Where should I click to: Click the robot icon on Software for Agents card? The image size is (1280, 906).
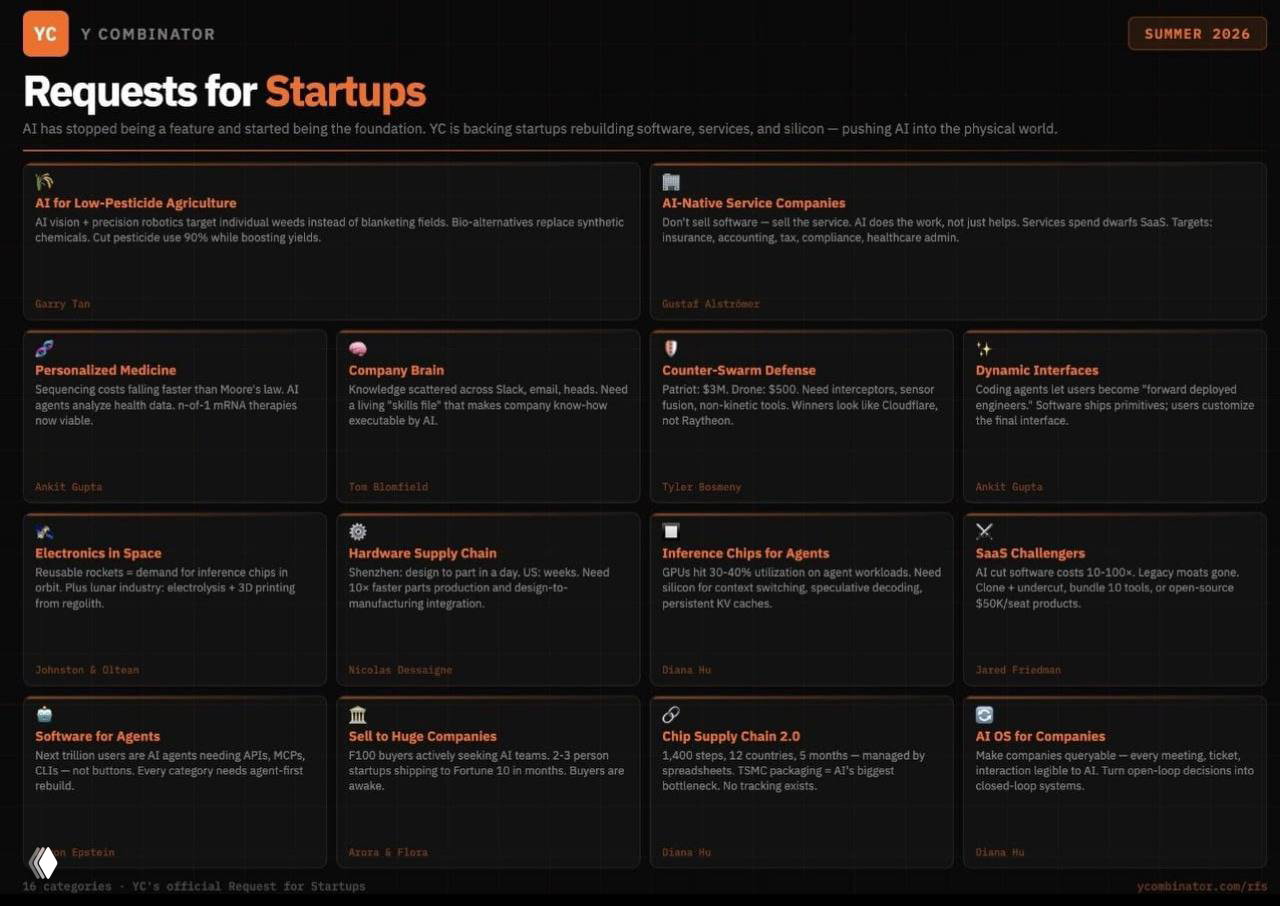tap(44, 715)
